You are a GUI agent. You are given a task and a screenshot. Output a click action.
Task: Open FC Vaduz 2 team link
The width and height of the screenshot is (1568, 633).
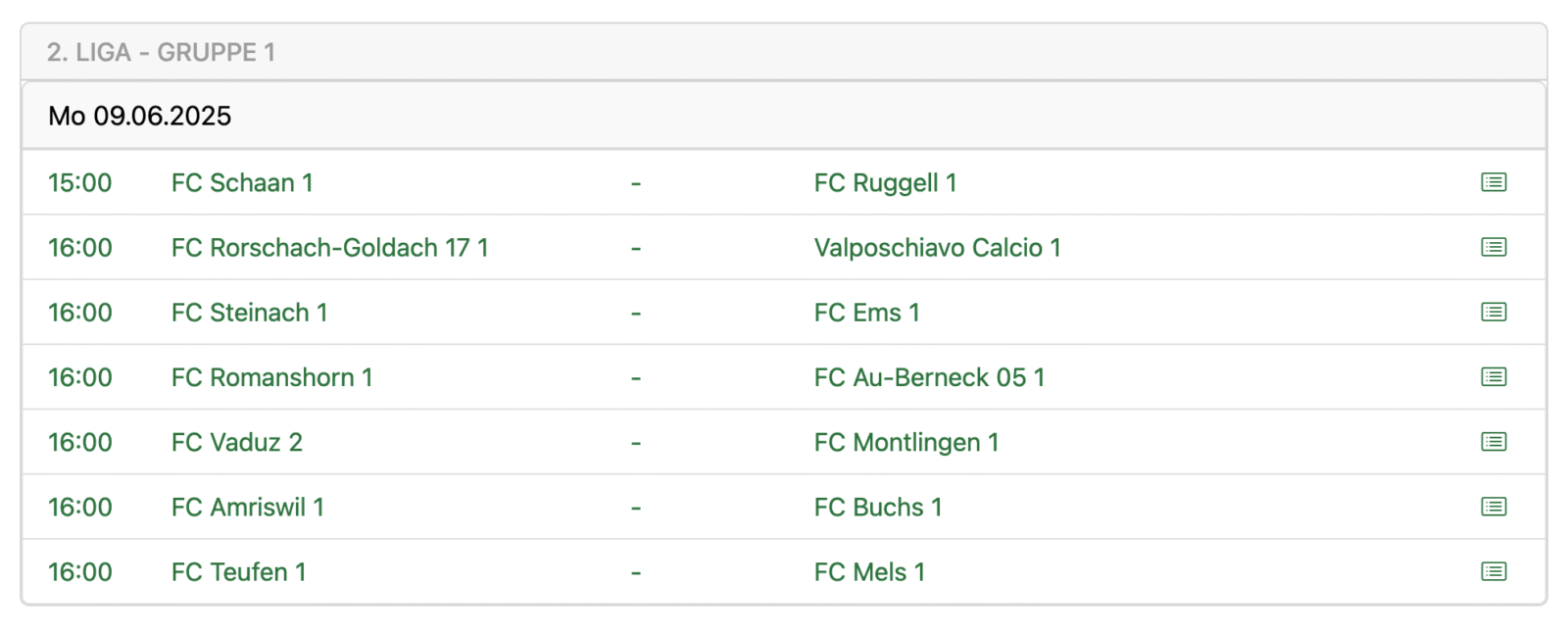tap(237, 443)
